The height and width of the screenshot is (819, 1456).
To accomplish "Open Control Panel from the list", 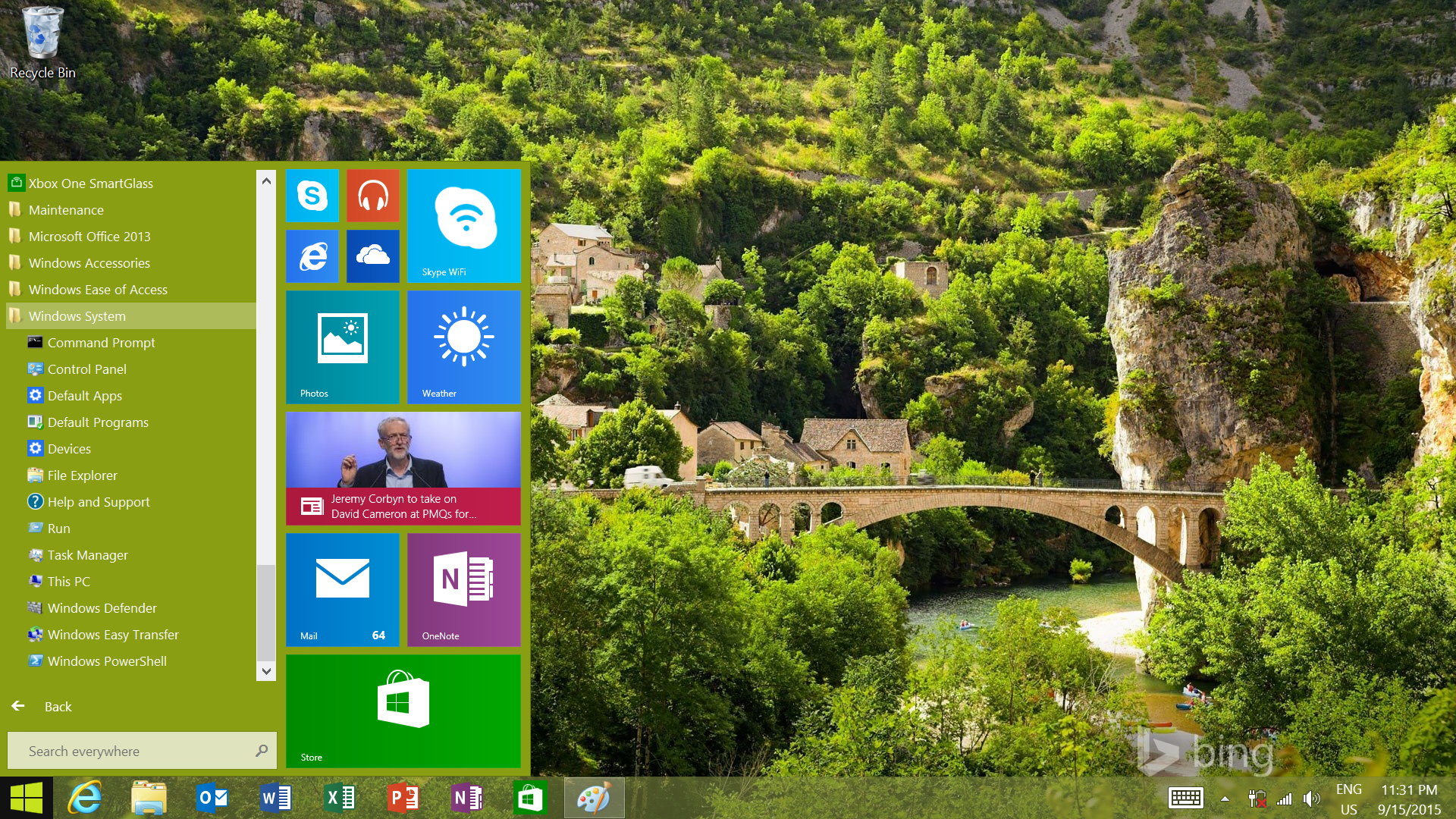I will pyautogui.click(x=86, y=369).
